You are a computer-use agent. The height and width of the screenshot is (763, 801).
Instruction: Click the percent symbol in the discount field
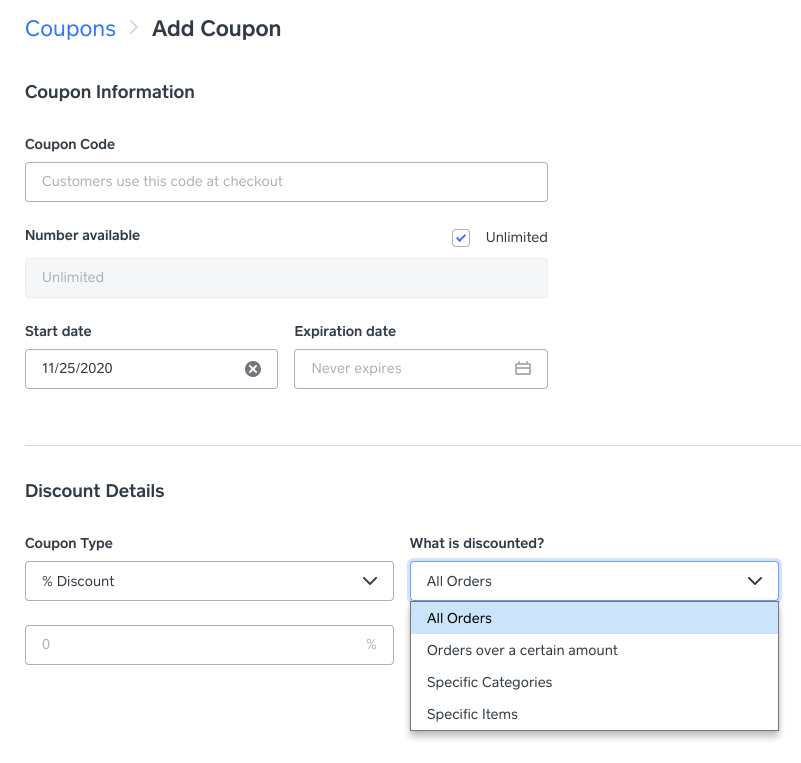click(371, 645)
